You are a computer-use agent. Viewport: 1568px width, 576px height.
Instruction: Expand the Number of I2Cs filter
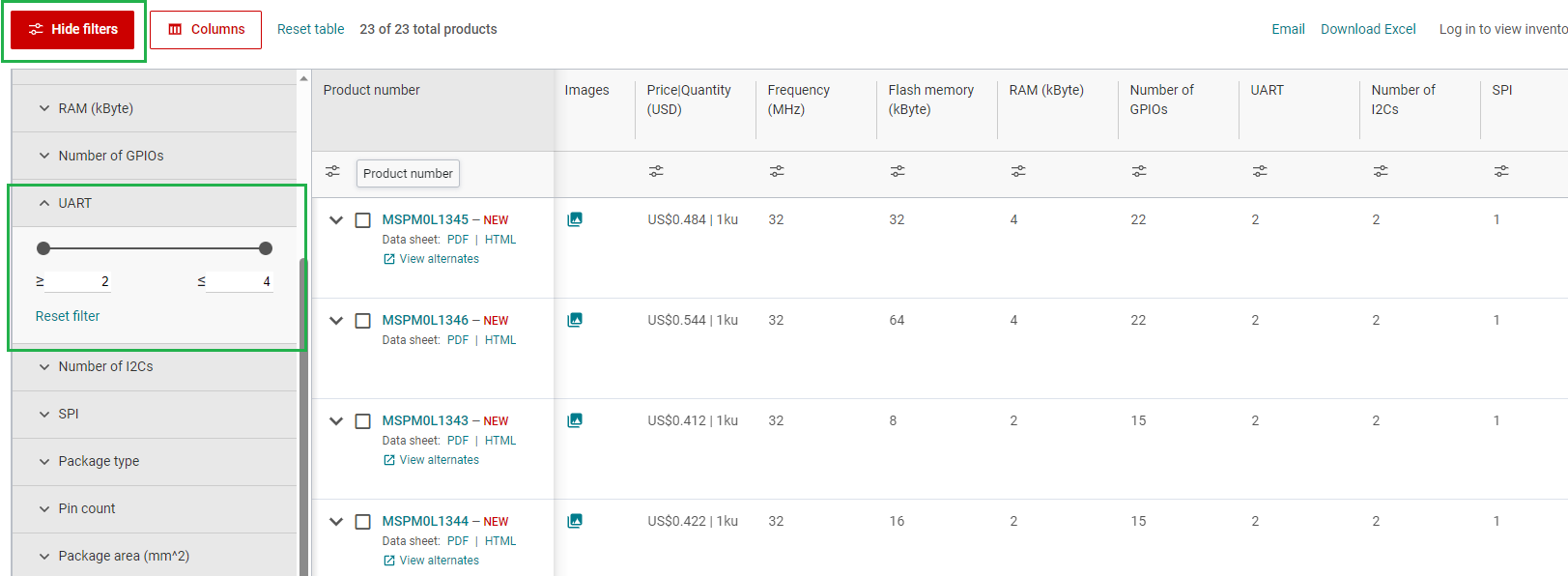(105, 366)
